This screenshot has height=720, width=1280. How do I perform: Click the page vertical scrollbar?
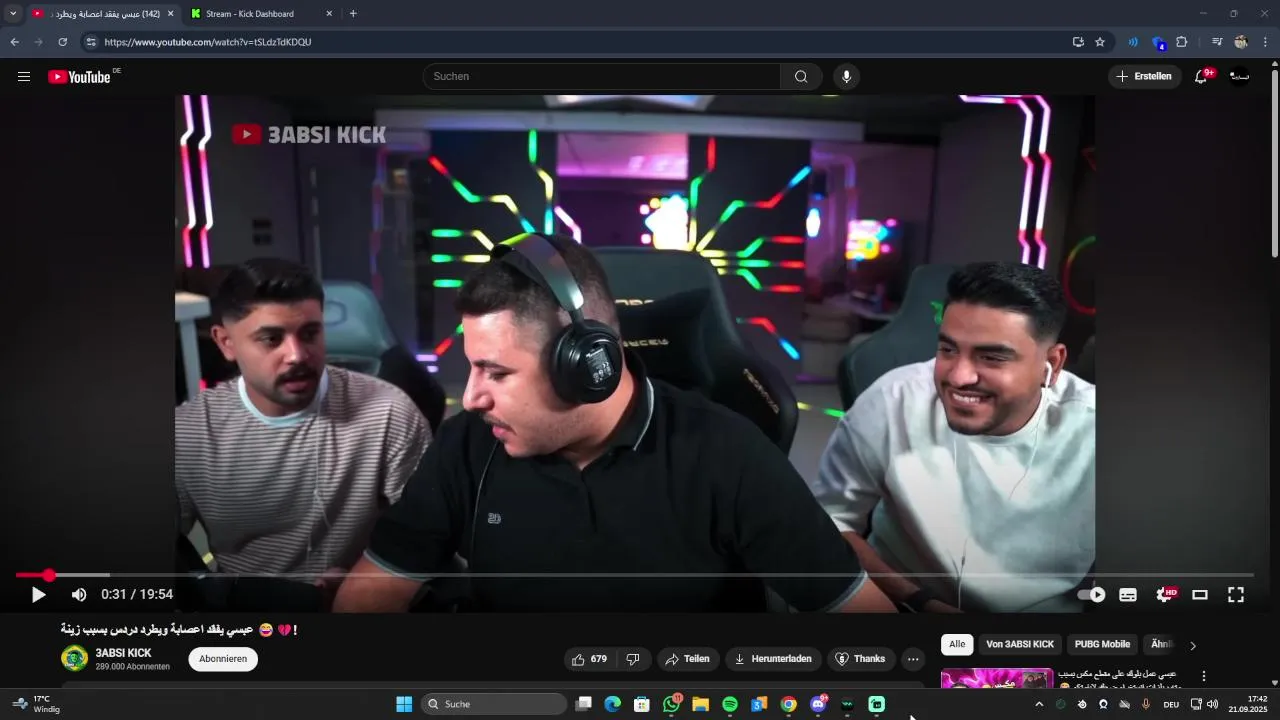tap(1274, 165)
